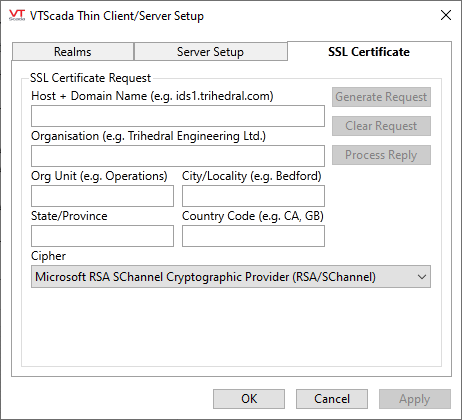462x420 pixels.
Task: Close the Thin Client/Server Setup dialog
Action: [446, 15]
